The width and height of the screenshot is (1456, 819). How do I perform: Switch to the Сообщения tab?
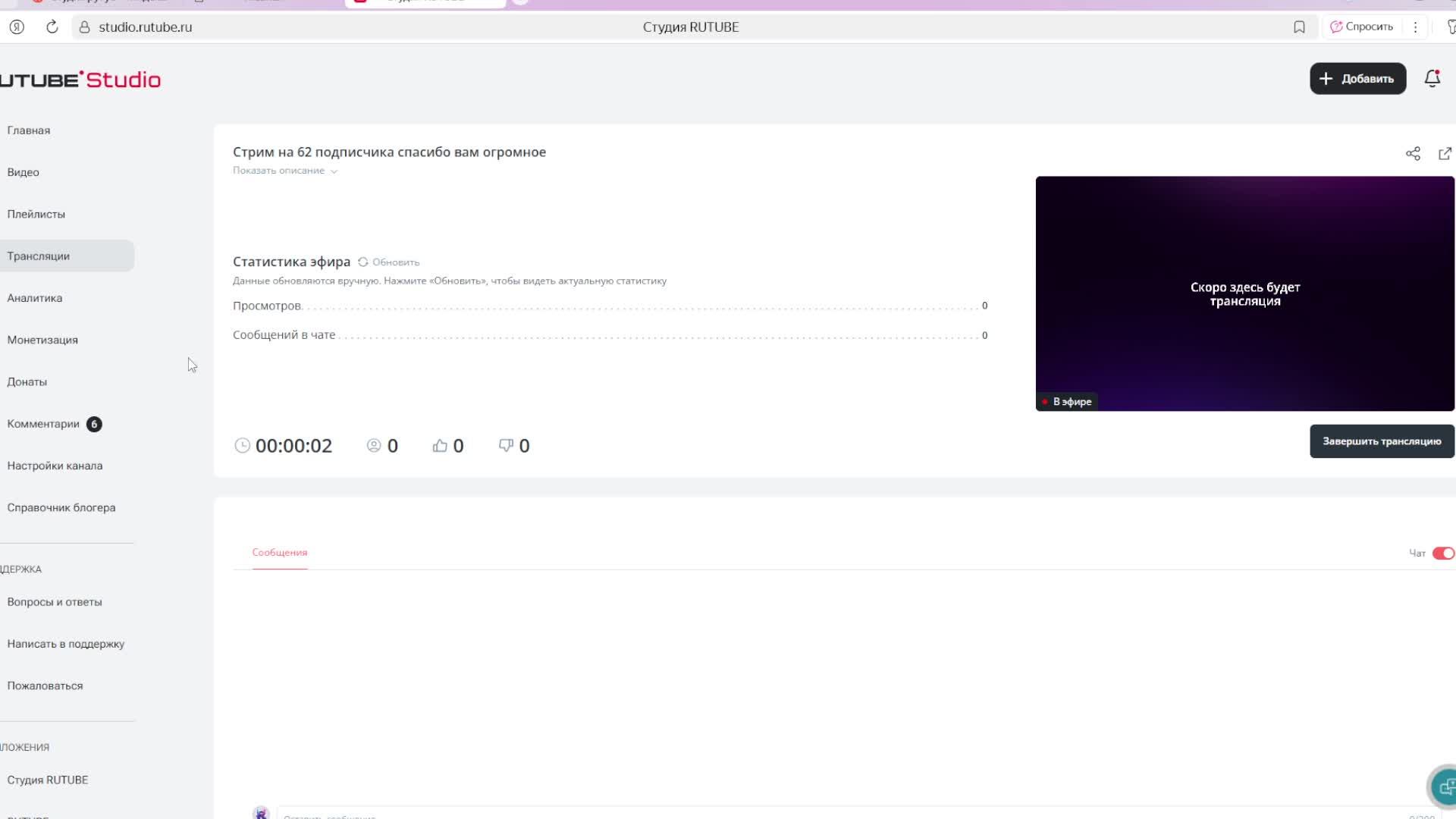click(x=280, y=553)
